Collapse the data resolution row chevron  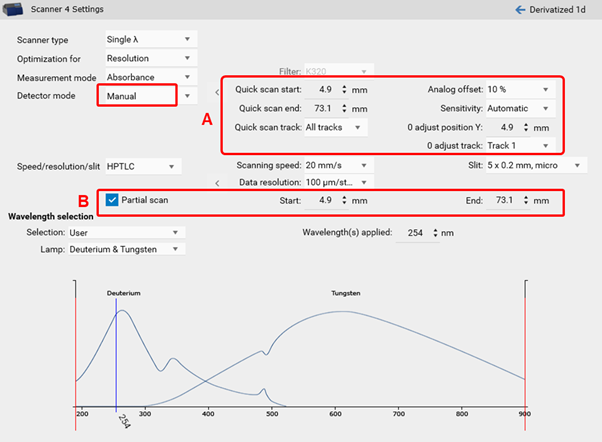click(217, 182)
